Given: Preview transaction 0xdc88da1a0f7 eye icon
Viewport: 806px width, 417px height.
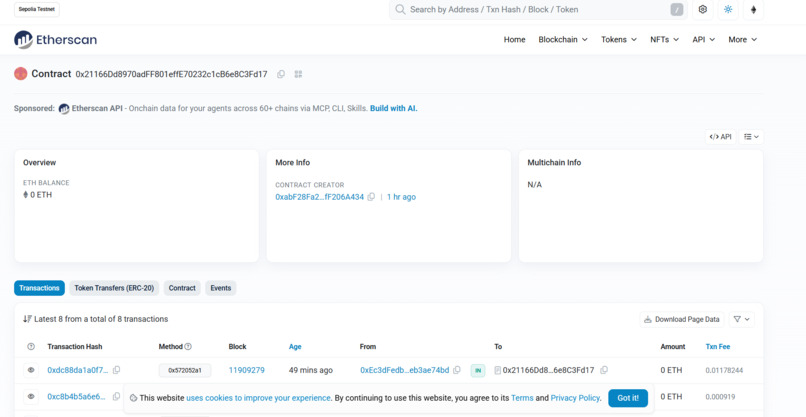Looking at the screenshot, I should coord(31,370).
